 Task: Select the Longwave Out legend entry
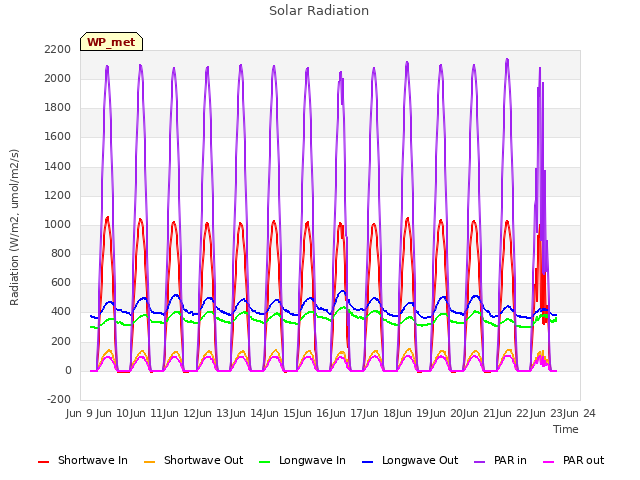[410, 460]
